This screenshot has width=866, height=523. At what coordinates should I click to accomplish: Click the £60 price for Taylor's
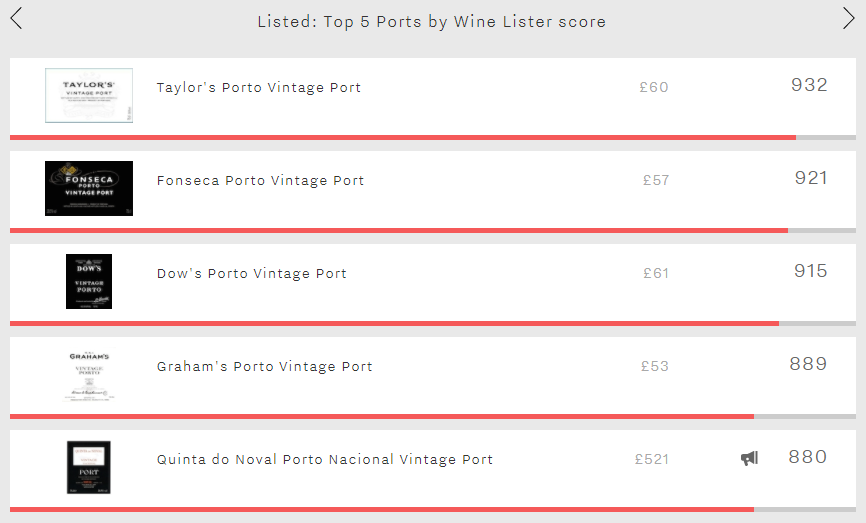tap(654, 87)
